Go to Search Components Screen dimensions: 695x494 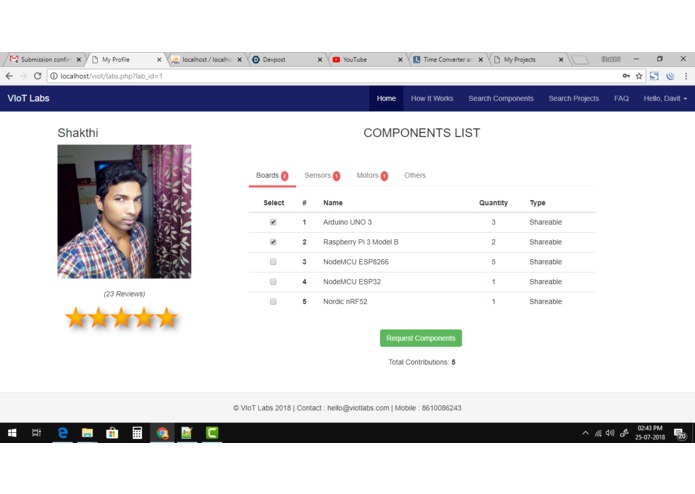click(x=501, y=98)
